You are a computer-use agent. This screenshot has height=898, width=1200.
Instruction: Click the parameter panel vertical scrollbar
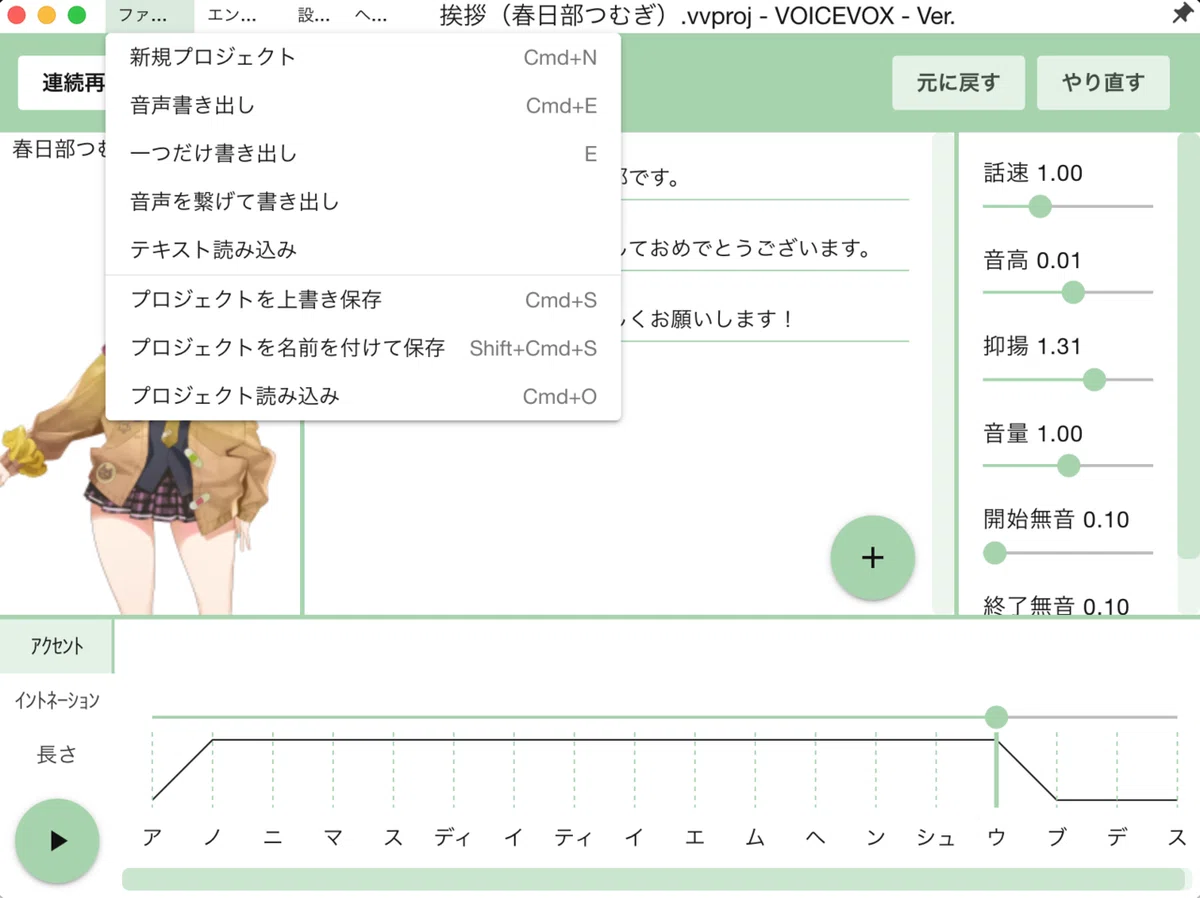click(x=1188, y=345)
